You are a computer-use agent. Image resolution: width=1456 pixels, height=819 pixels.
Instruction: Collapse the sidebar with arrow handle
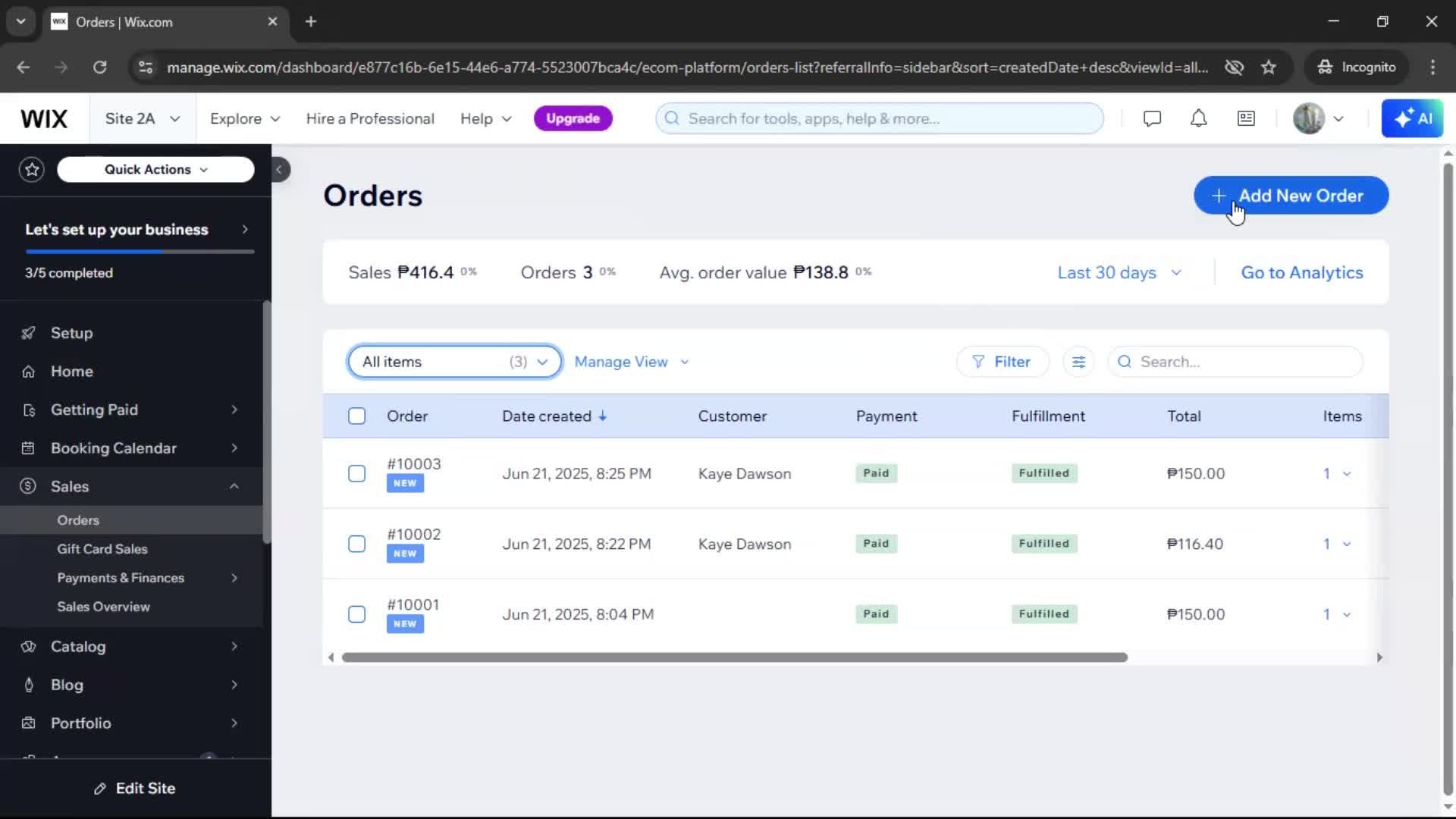279,170
